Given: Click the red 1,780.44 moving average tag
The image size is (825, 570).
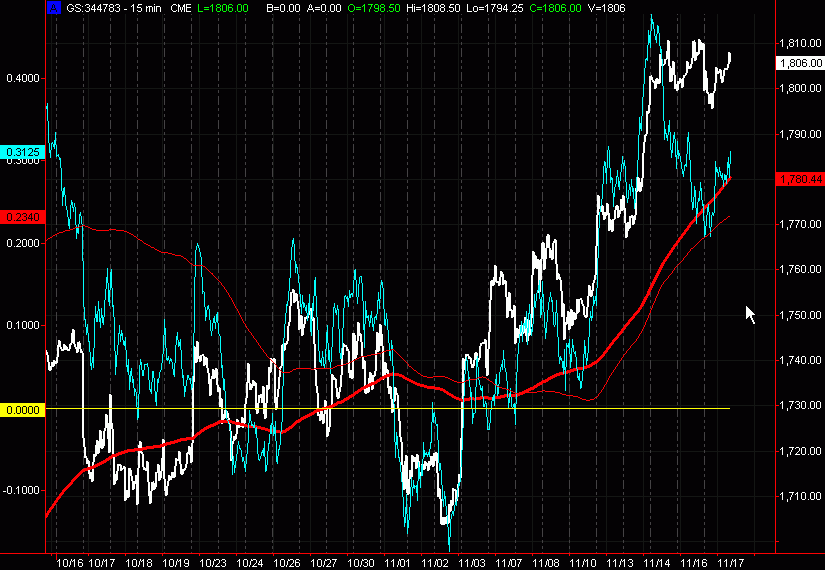Looking at the screenshot, I should pos(800,179).
